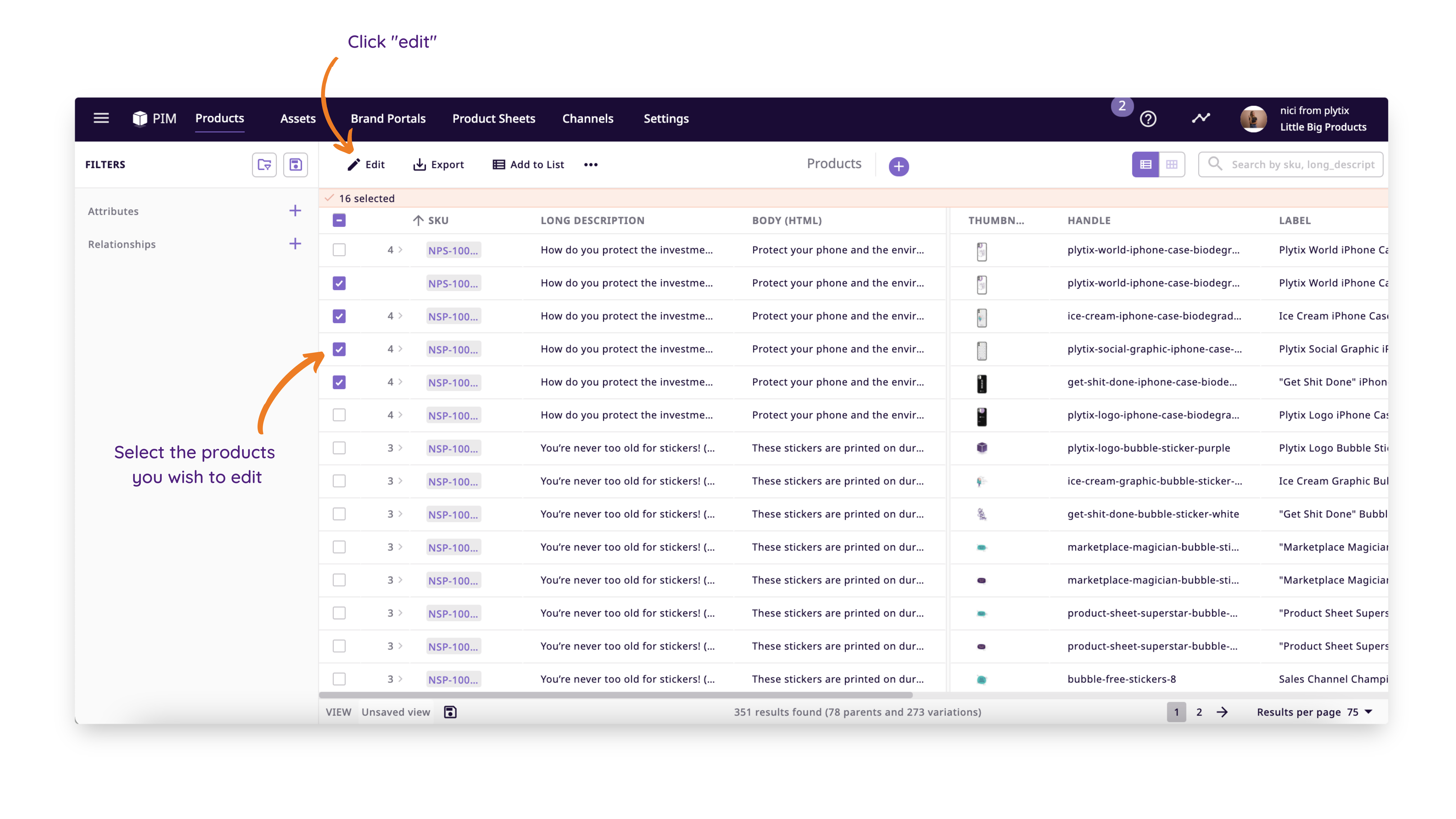The width and height of the screenshot is (1456, 819).
Task: Open the hamburger navigation menu
Action: point(101,118)
